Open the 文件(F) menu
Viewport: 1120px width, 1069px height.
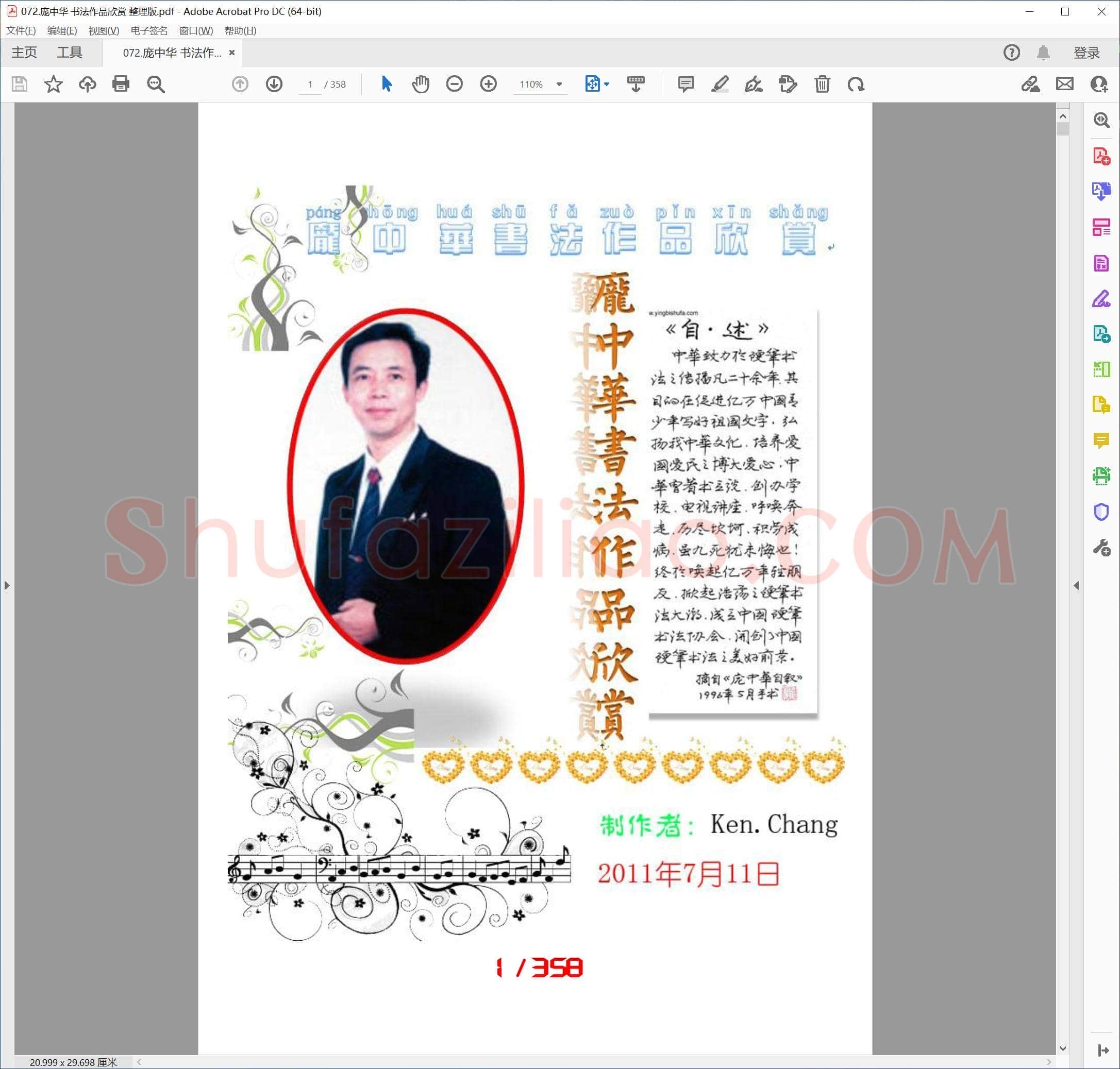21,31
